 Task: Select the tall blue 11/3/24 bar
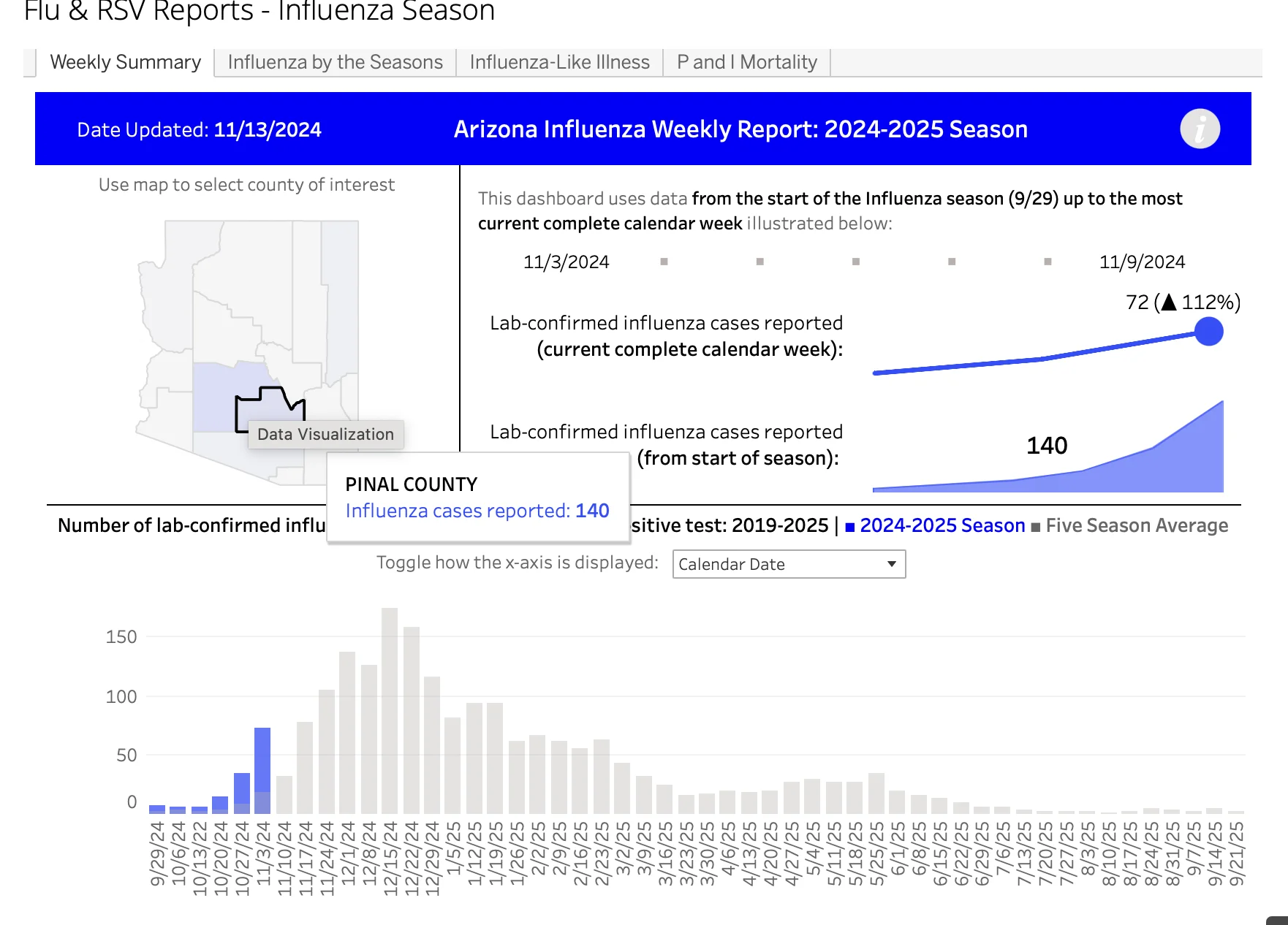point(262,770)
